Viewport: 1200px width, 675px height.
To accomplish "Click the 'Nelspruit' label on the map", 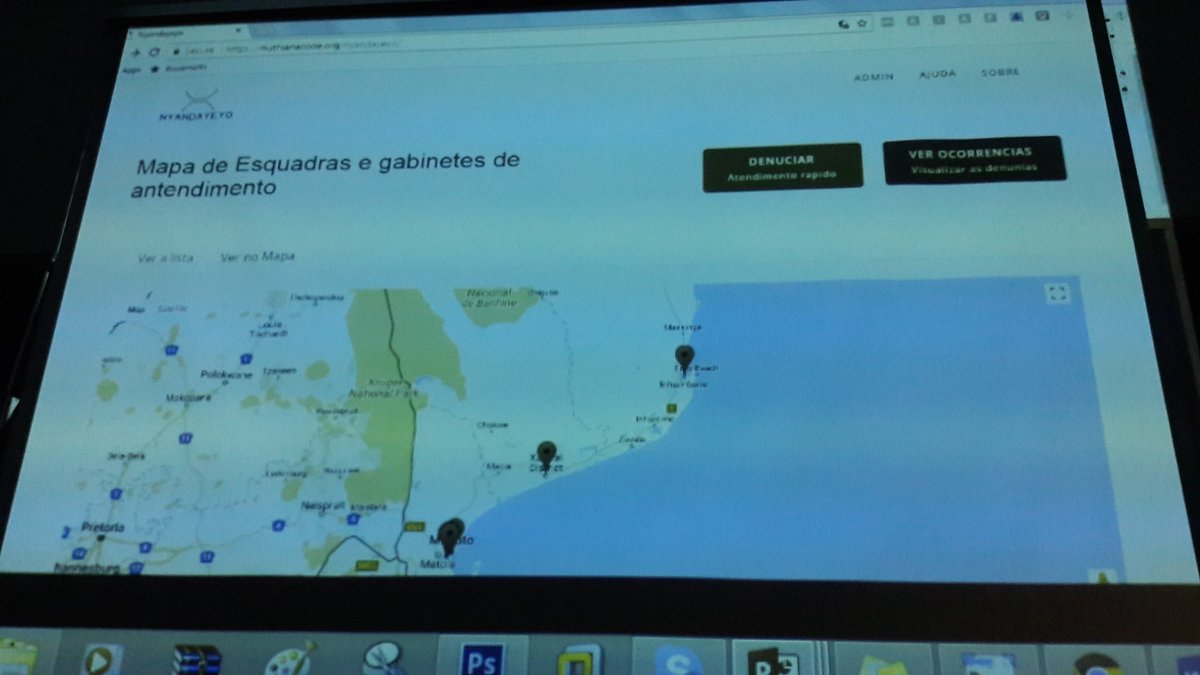I will click(x=322, y=505).
